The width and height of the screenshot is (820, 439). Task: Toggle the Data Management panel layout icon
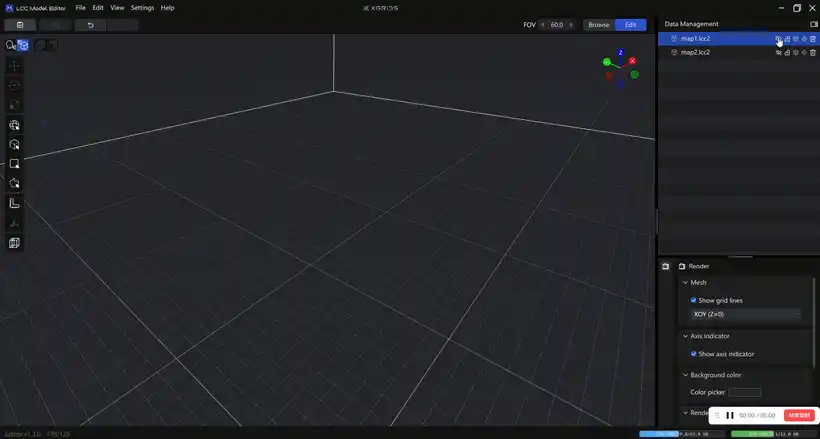pyautogui.click(x=813, y=24)
